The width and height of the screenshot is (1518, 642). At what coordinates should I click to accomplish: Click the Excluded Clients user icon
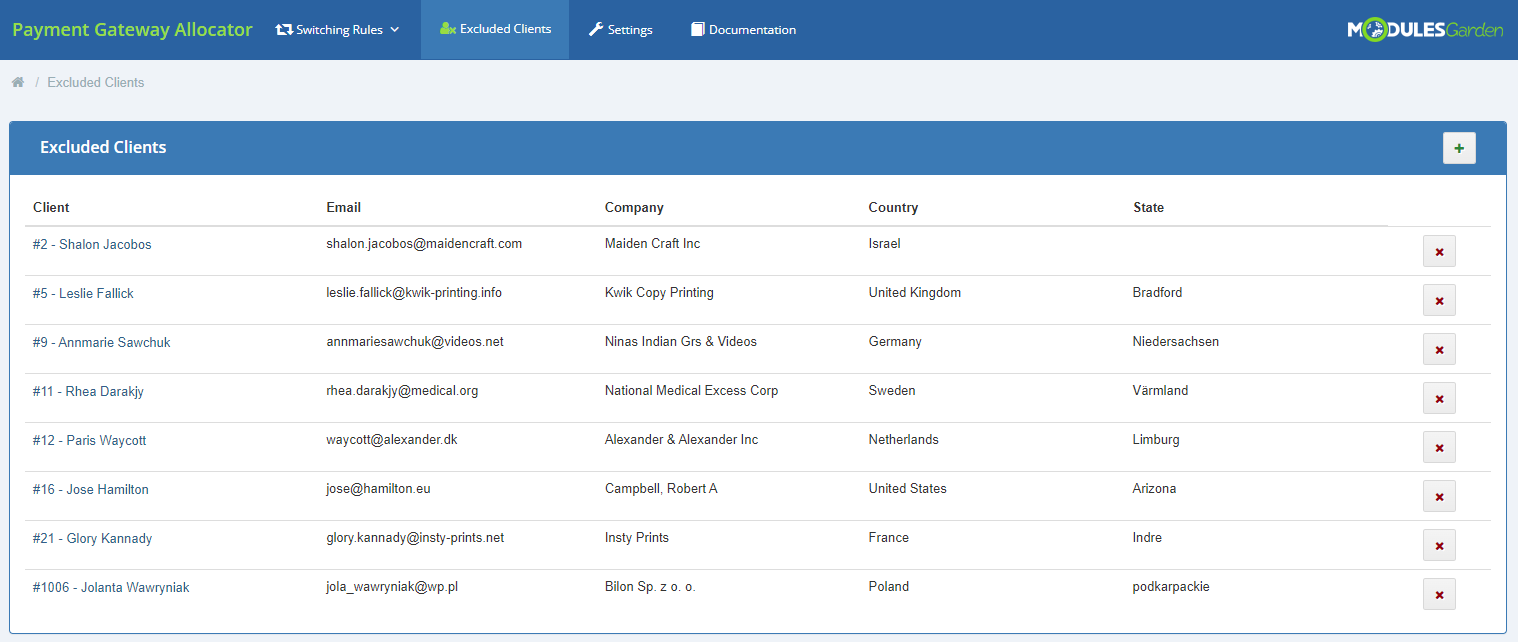pos(447,29)
